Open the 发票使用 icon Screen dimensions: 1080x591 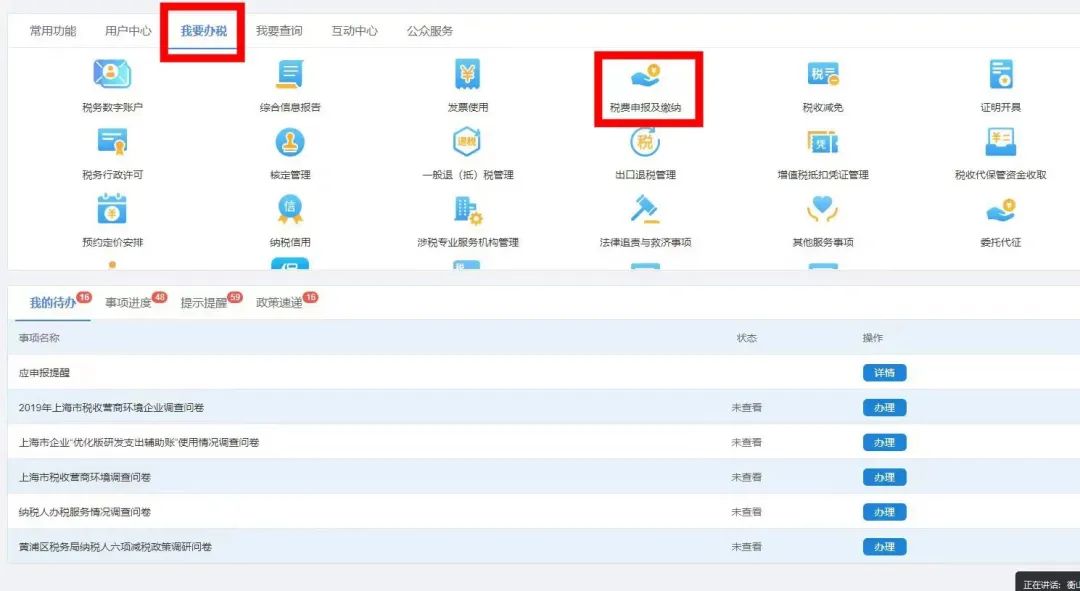467,76
